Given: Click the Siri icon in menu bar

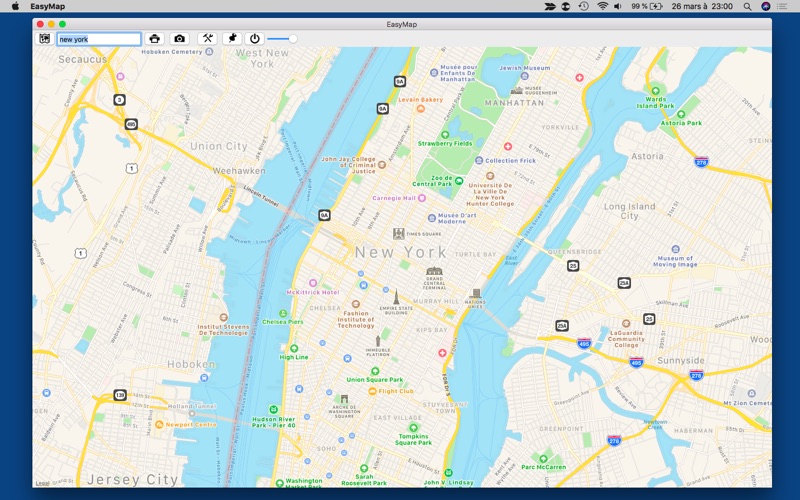Looking at the screenshot, I should coord(766,6).
